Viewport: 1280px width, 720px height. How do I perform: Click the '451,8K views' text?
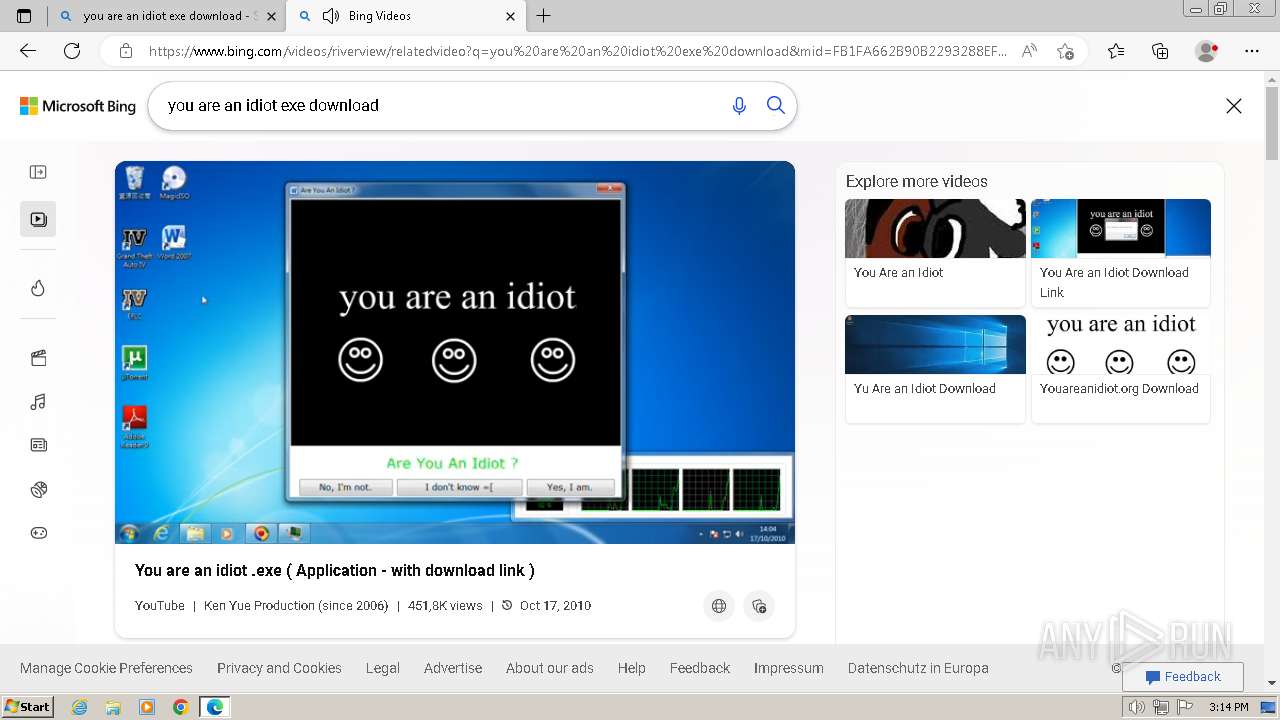coord(445,606)
